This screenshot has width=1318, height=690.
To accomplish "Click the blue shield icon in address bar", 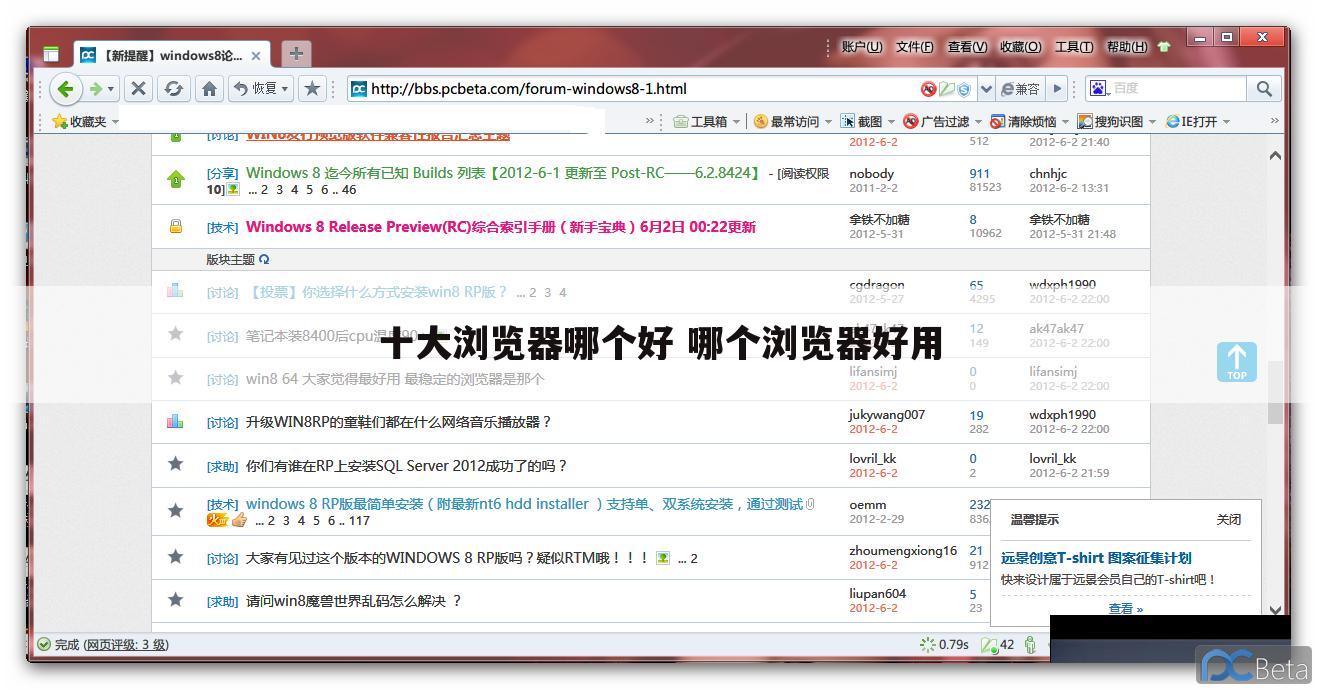I will click(x=964, y=89).
